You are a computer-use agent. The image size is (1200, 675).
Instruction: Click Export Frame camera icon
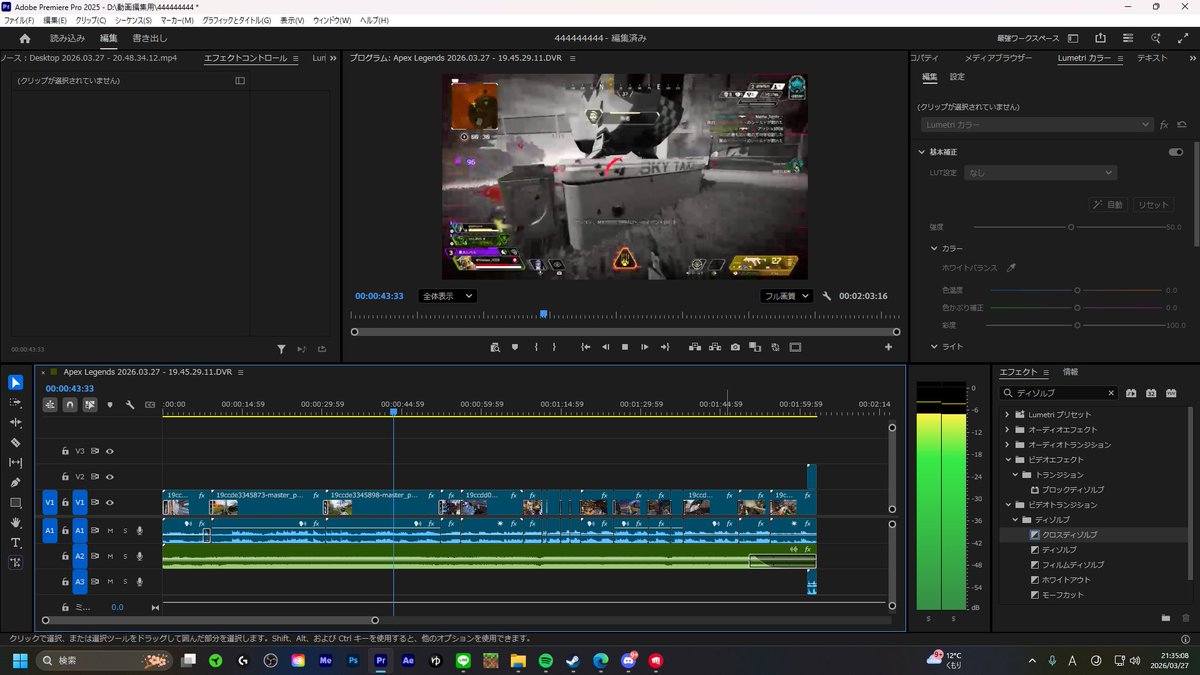(x=735, y=347)
